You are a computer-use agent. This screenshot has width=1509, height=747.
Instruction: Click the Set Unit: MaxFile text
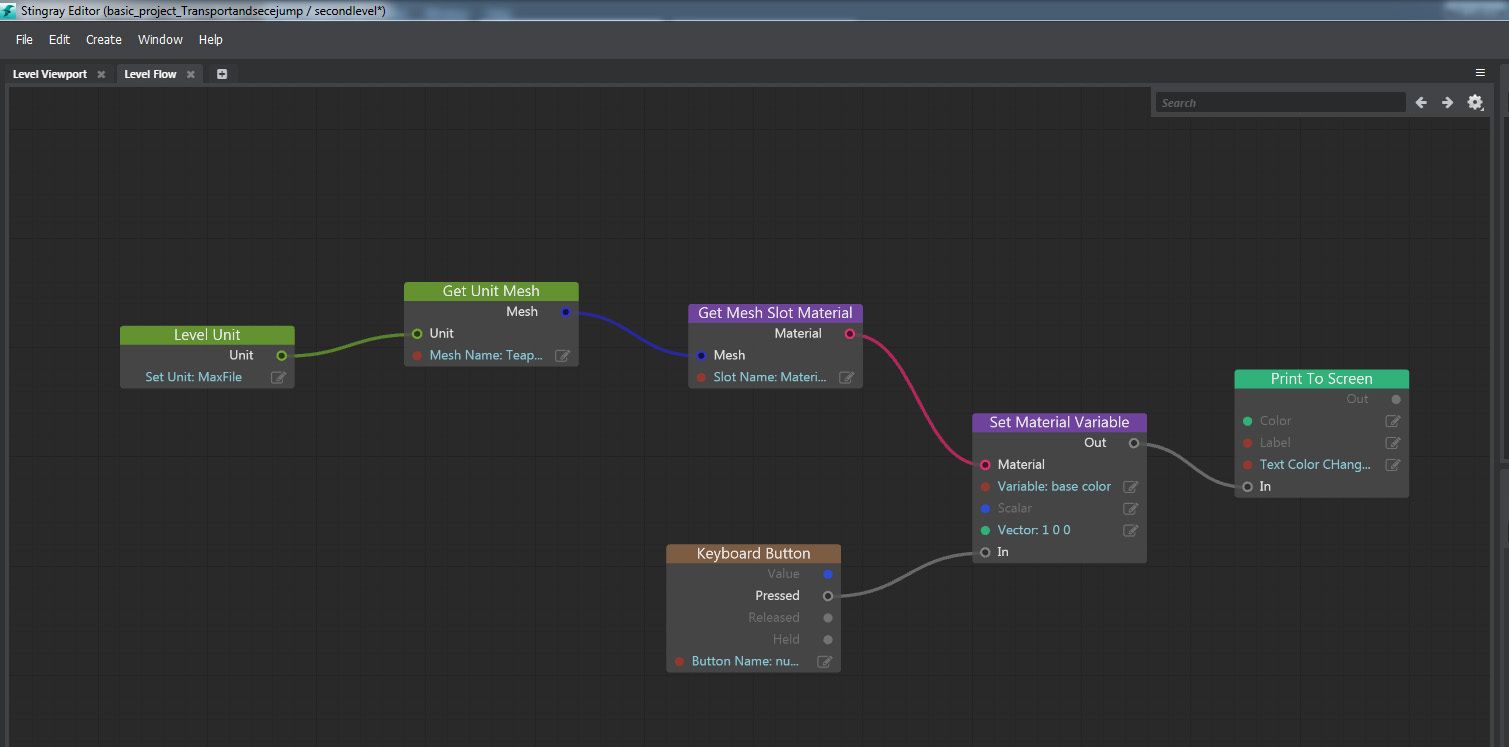pyautogui.click(x=193, y=377)
